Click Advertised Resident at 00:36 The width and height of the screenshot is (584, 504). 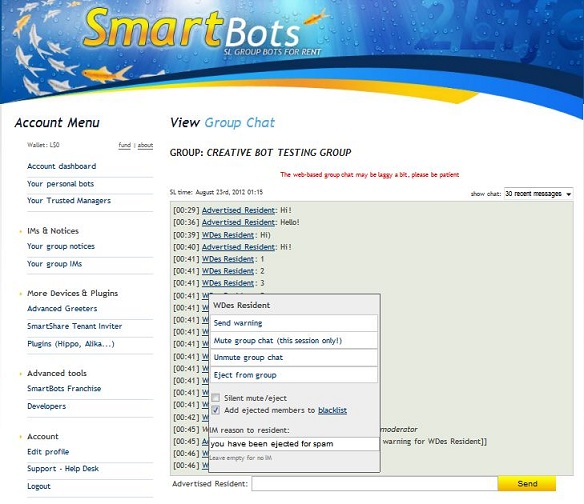tap(238, 222)
